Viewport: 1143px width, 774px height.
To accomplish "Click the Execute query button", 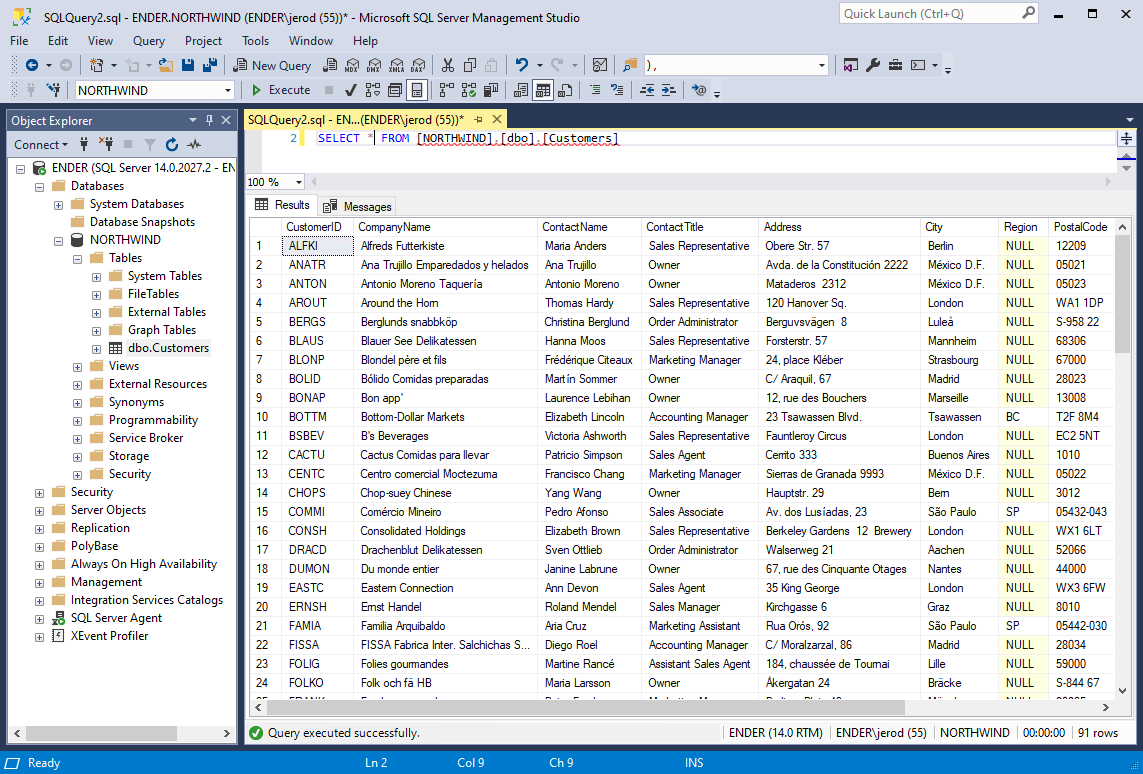I will 280,90.
